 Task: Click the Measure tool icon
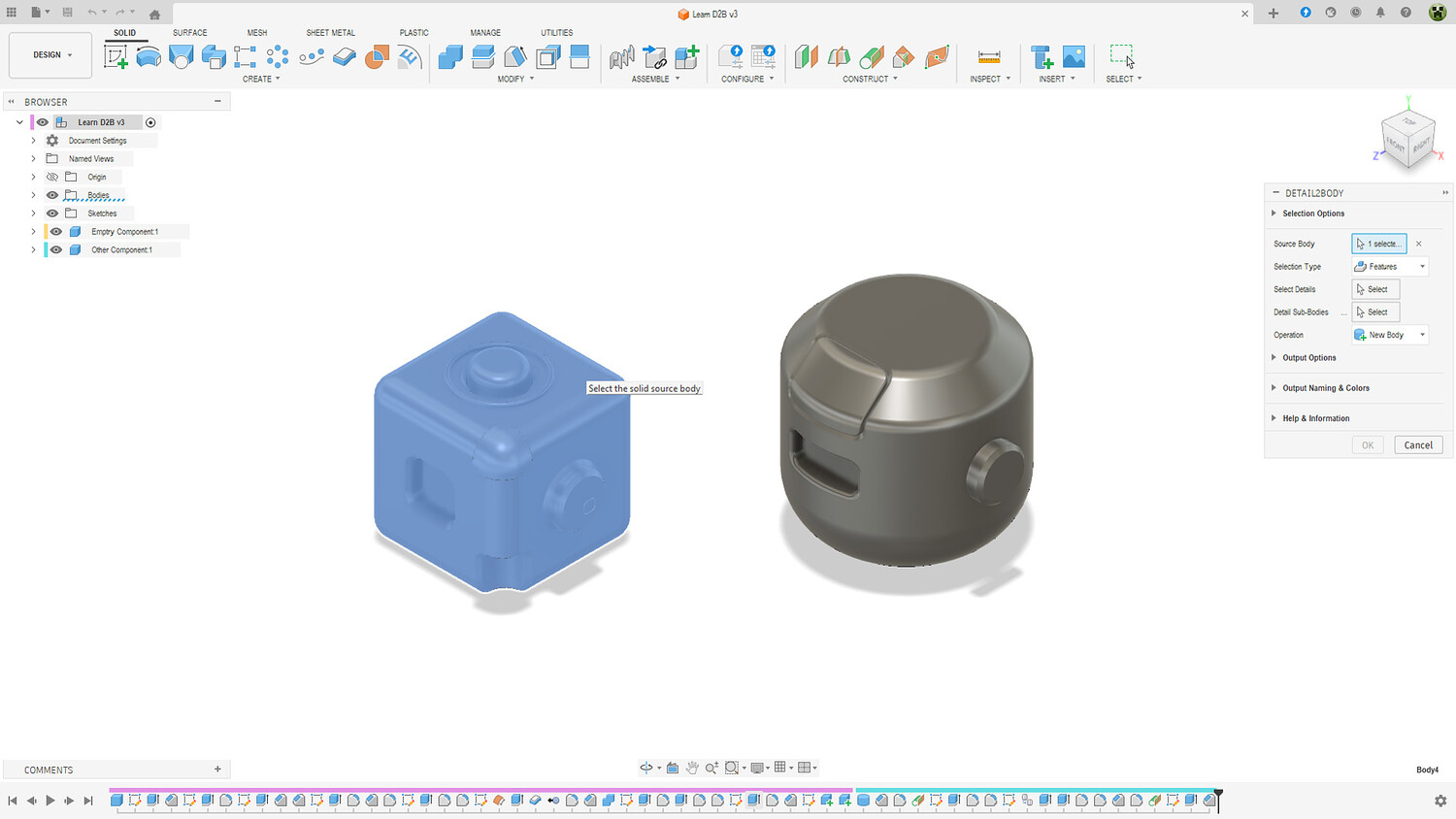989,56
